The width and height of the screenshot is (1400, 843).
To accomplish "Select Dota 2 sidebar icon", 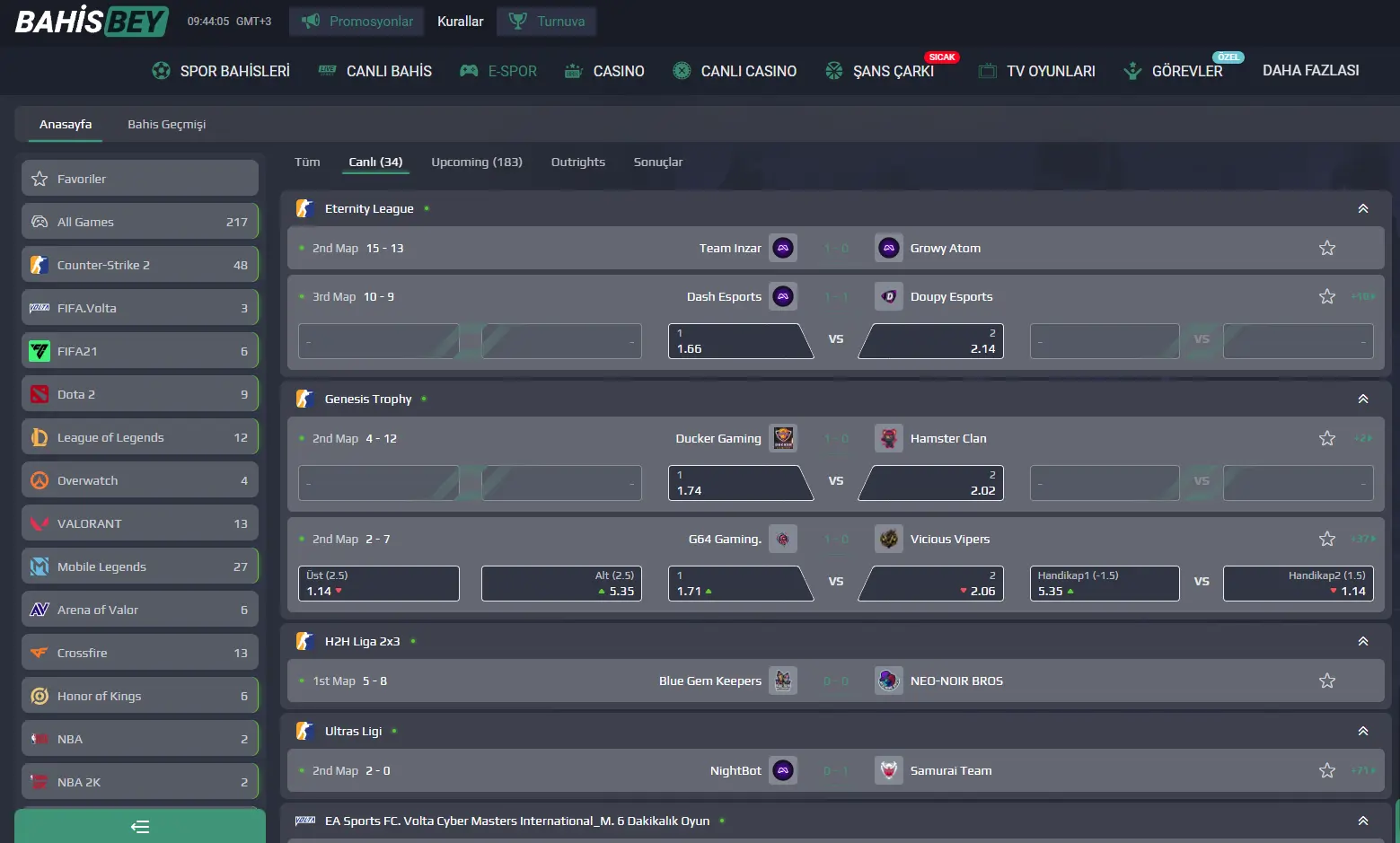I will 40,394.
